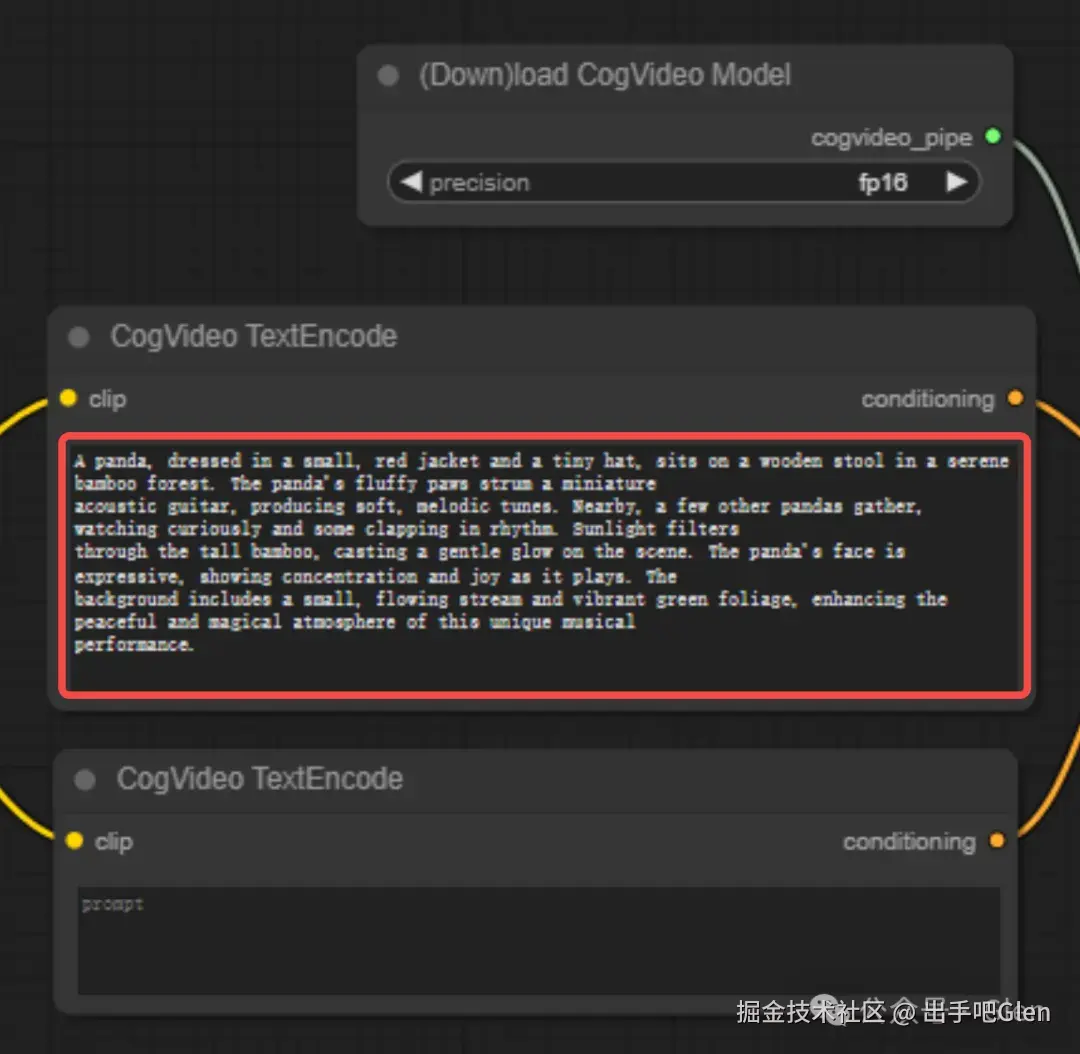Click the lower node's clip input connector

coord(74,840)
